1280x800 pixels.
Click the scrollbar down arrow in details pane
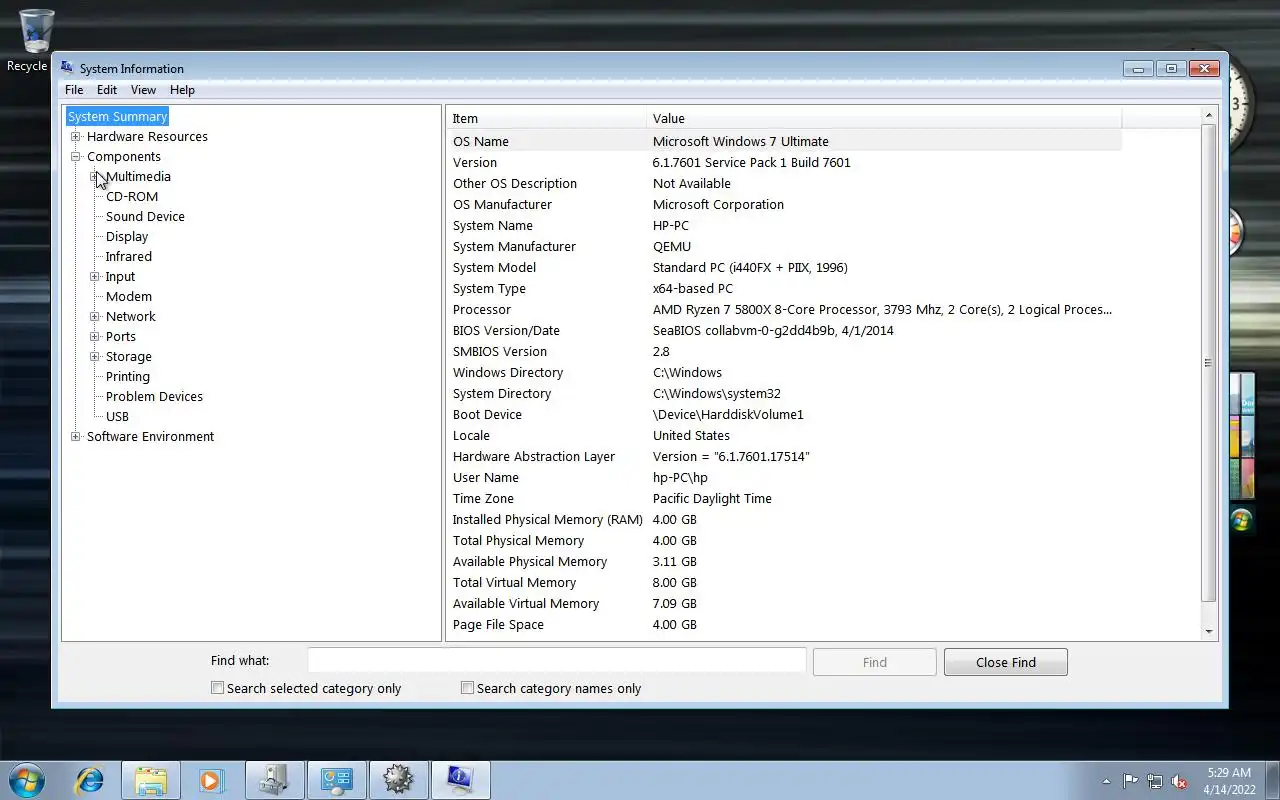1208,631
